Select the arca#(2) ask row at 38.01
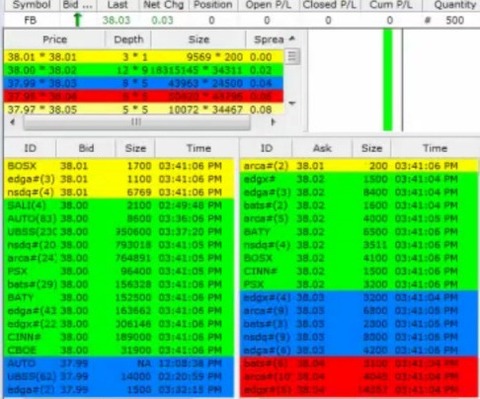The height and width of the screenshot is (399, 480). point(359,166)
